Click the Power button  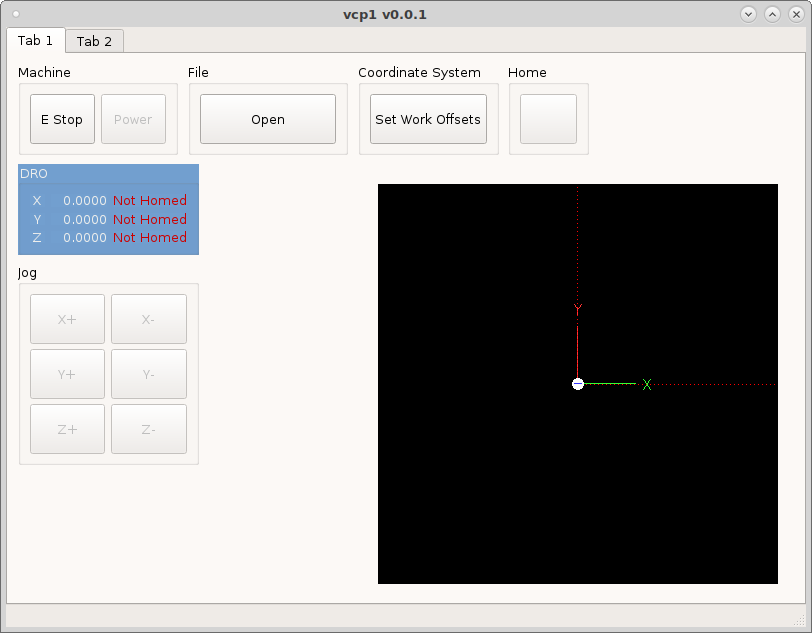click(x=133, y=119)
